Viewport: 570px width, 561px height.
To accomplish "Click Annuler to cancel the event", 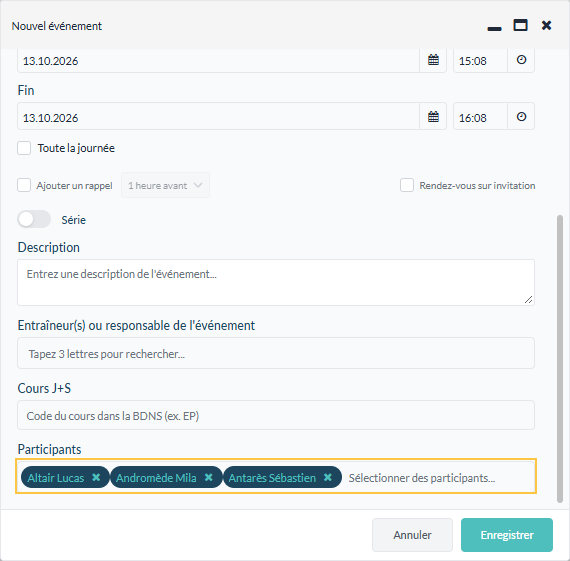I will tap(412, 535).
